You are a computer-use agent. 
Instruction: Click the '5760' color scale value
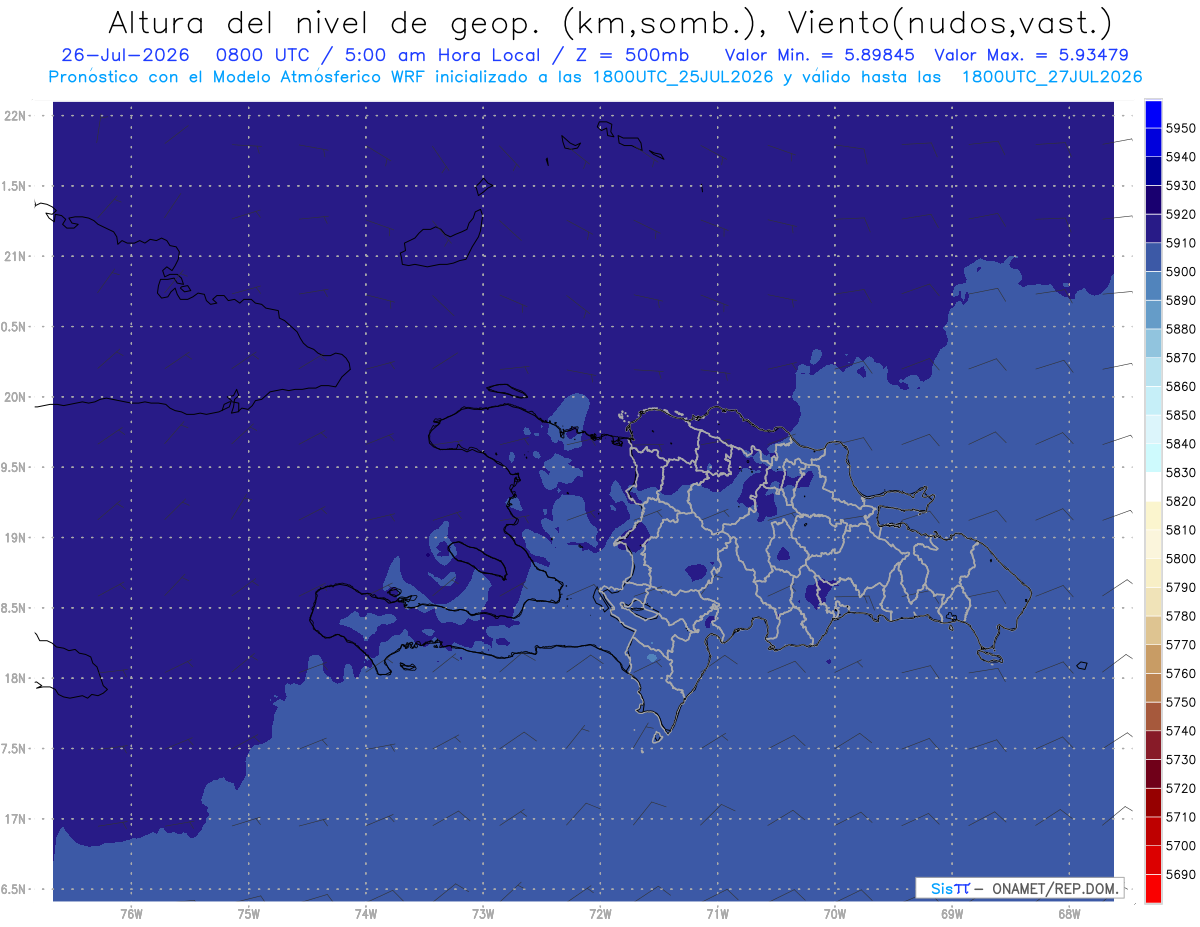[x=1180, y=674]
